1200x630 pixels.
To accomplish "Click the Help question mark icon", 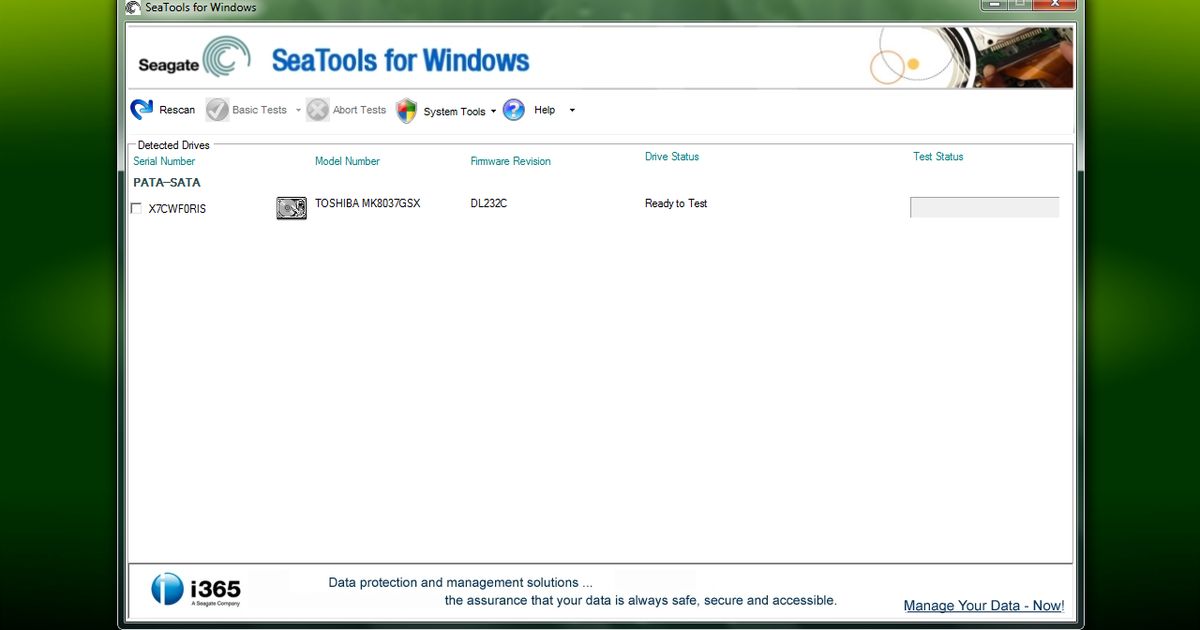I will coord(513,110).
